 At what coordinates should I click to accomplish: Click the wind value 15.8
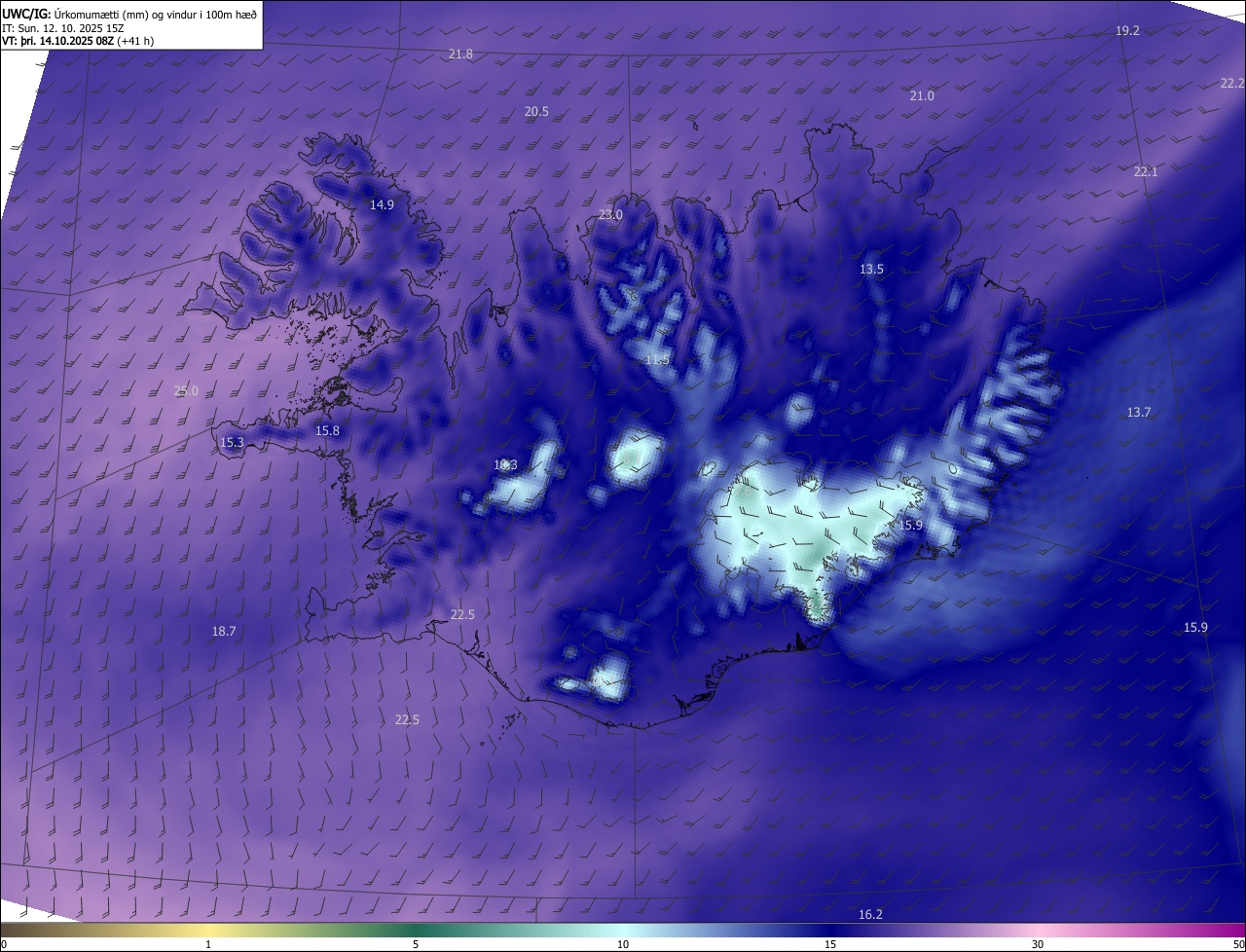coord(327,431)
